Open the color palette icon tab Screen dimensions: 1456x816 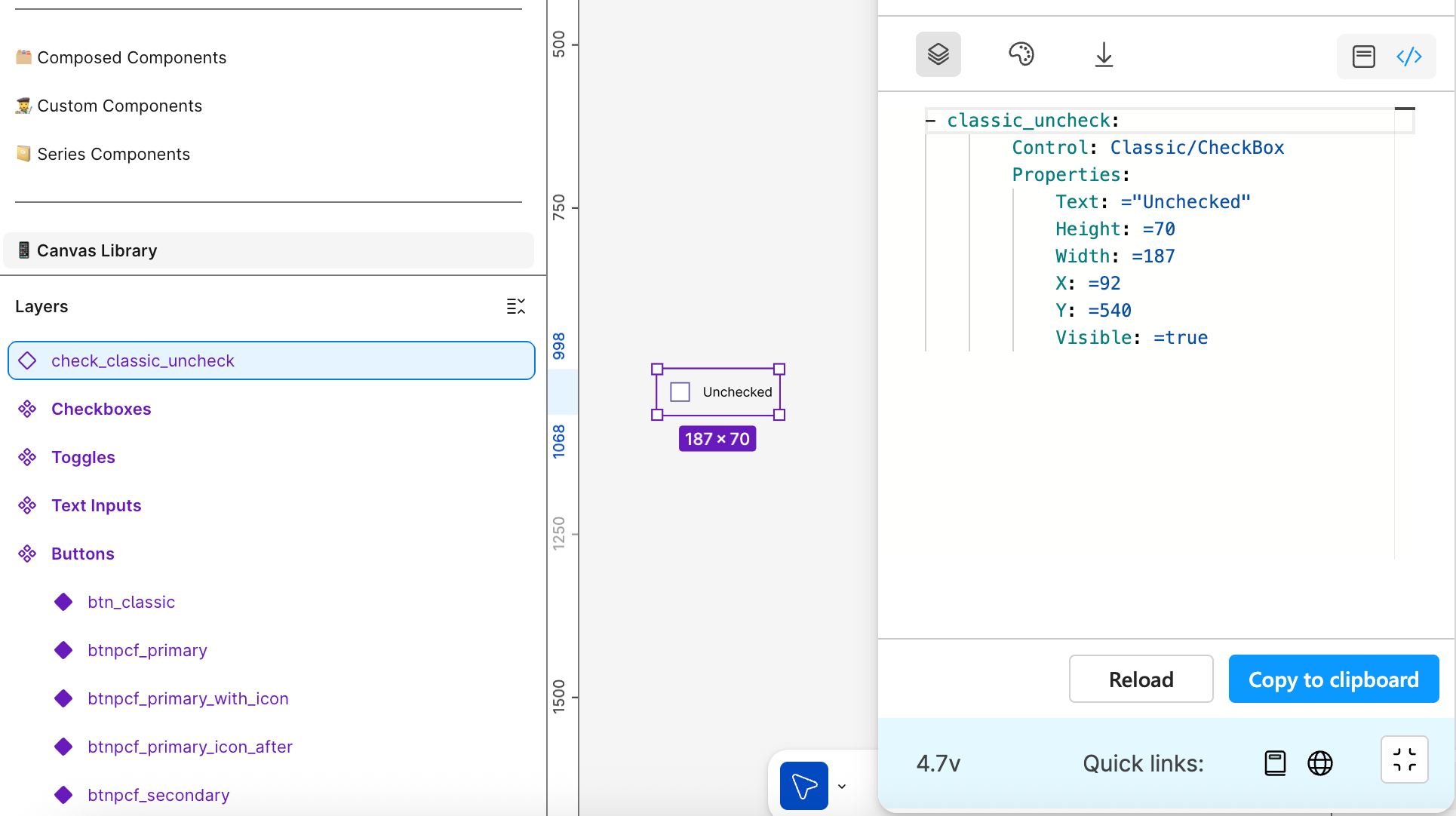[x=1021, y=54]
